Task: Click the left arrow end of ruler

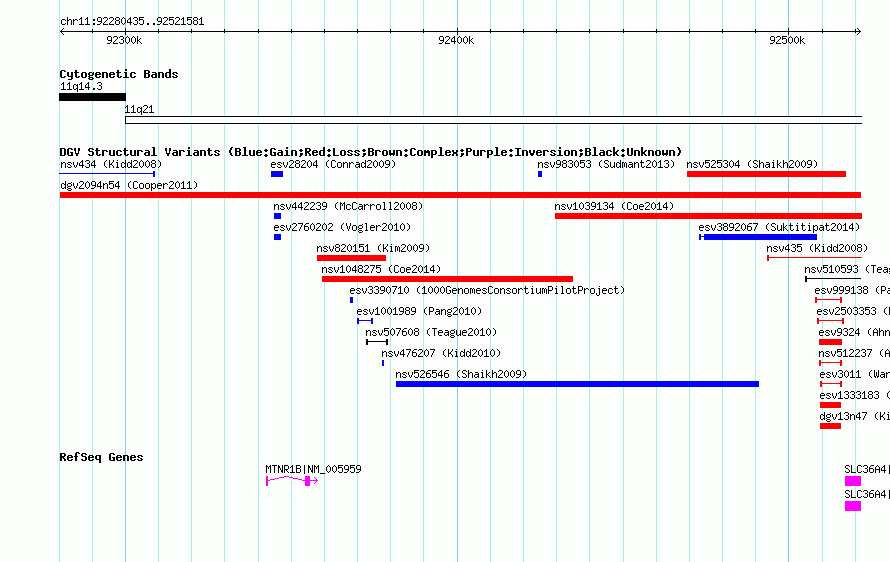Action: tap(62, 31)
